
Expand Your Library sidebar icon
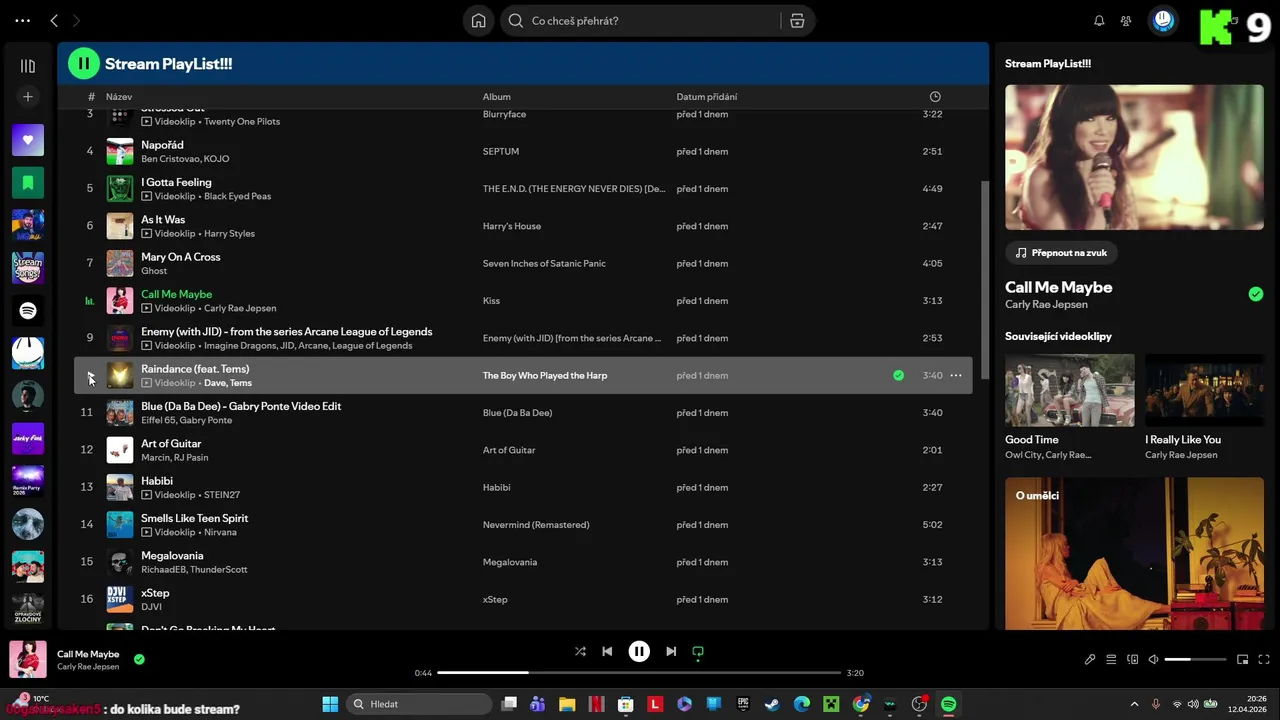(x=28, y=66)
